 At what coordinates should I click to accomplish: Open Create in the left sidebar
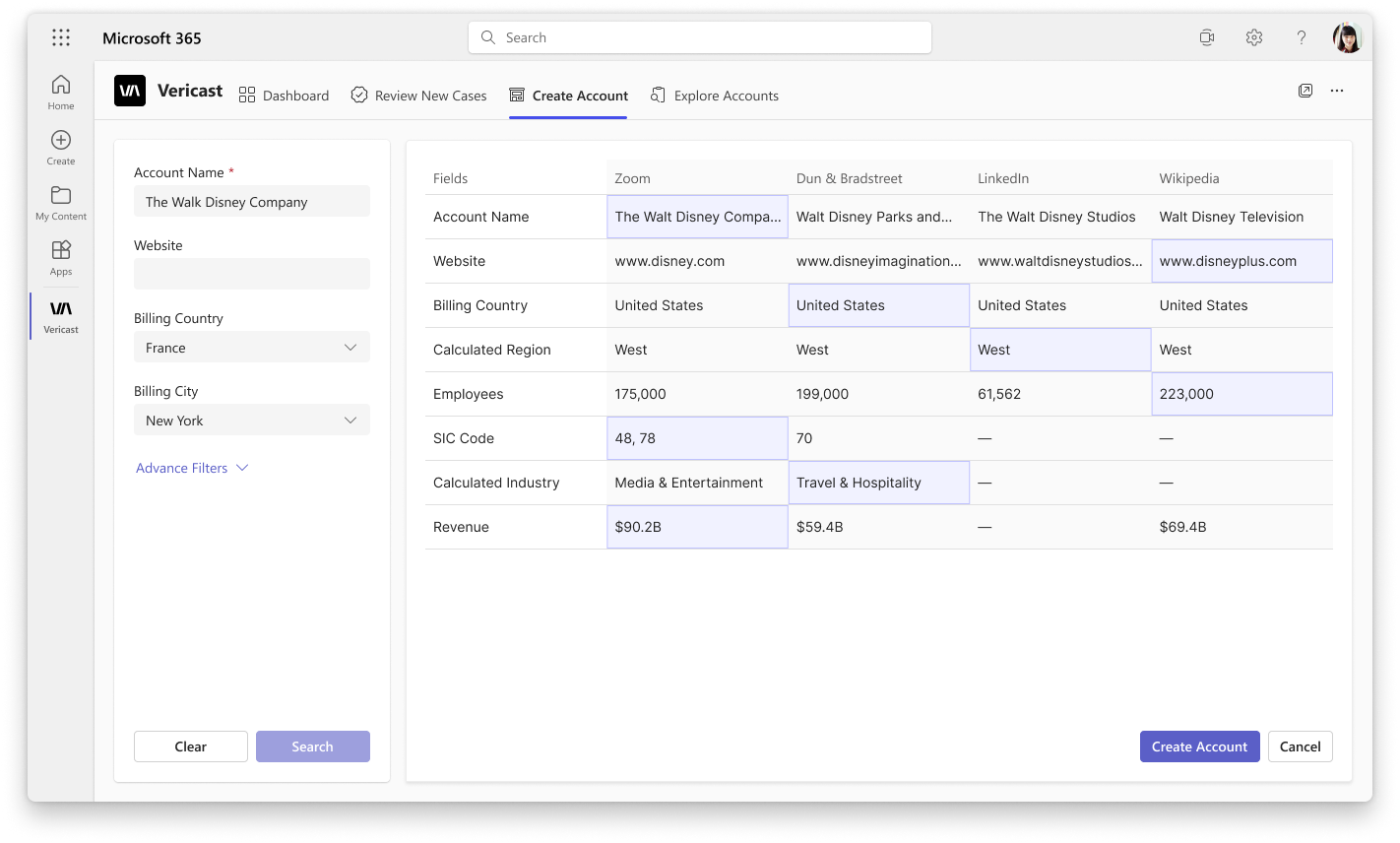pyautogui.click(x=61, y=147)
